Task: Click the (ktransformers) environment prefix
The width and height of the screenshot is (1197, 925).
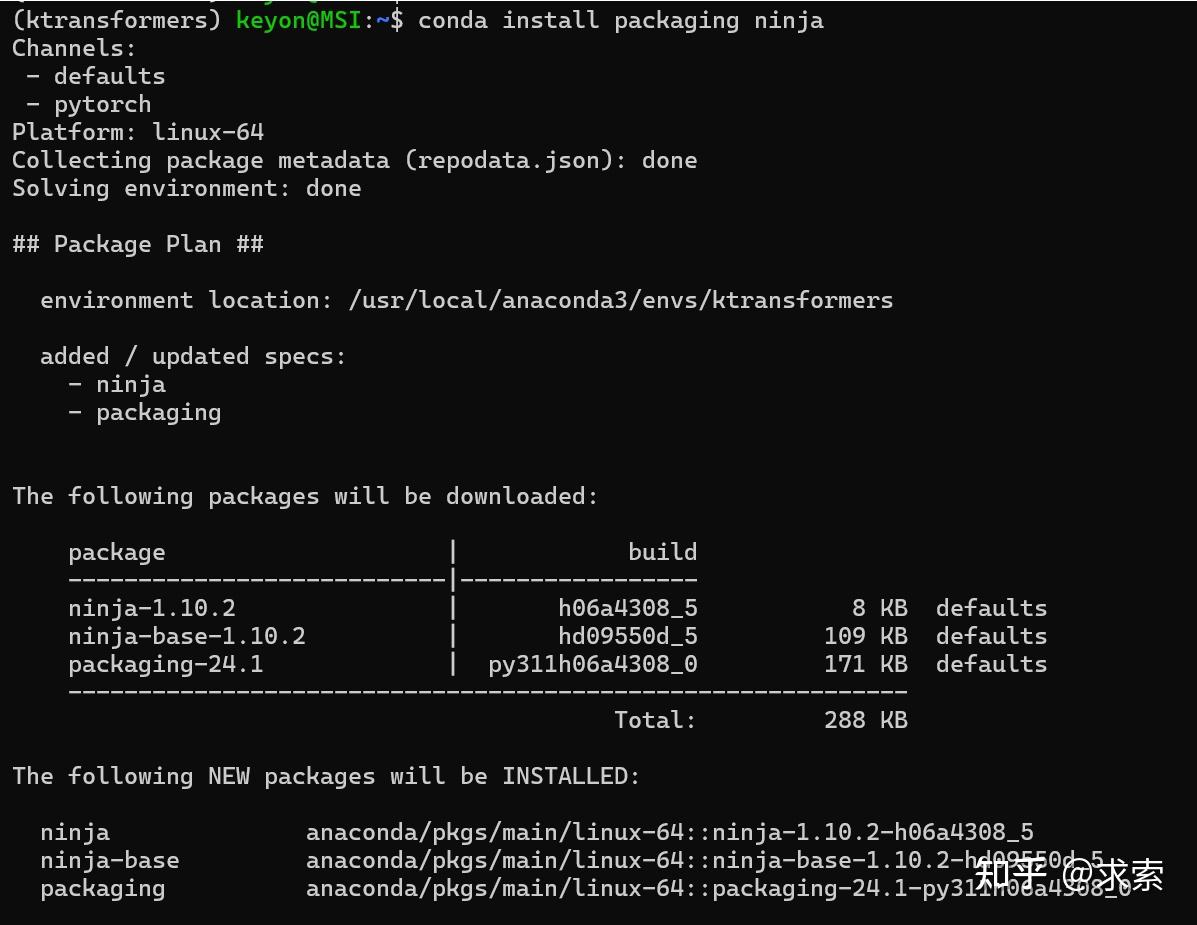Action: [x=116, y=21]
